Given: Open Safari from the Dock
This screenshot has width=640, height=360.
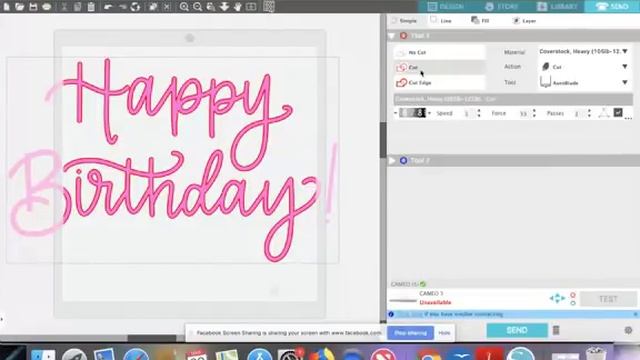Looking at the screenshot, I should 136,354.
